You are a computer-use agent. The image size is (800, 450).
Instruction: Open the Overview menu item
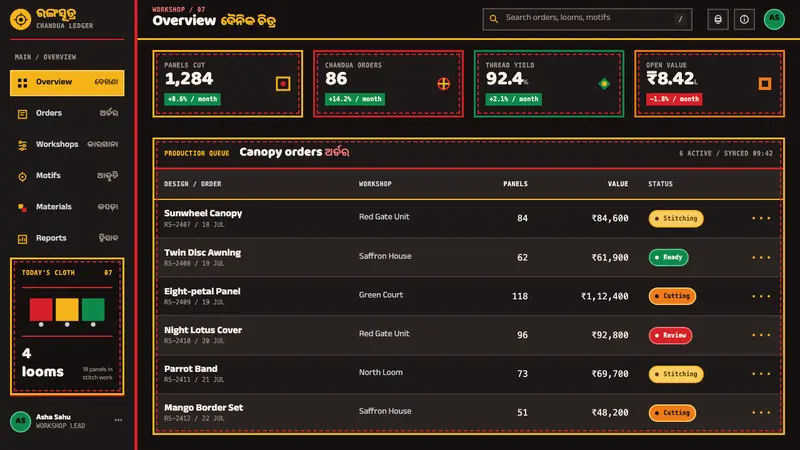coord(67,83)
